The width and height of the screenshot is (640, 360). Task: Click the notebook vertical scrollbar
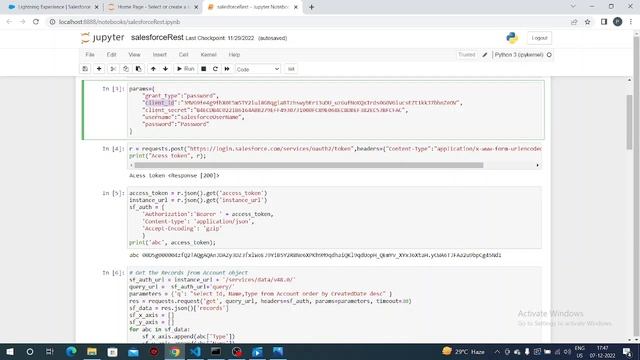click(x=629, y=122)
